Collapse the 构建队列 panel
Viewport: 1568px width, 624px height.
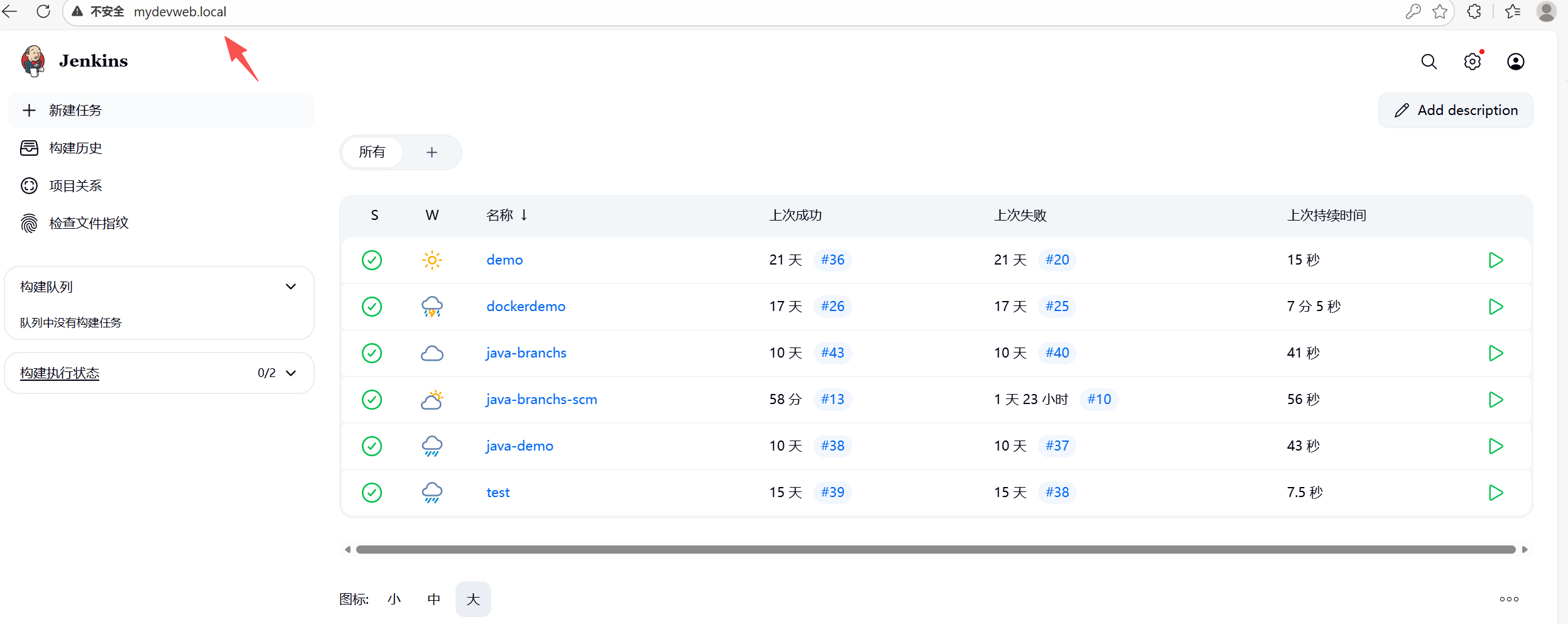(291, 287)
